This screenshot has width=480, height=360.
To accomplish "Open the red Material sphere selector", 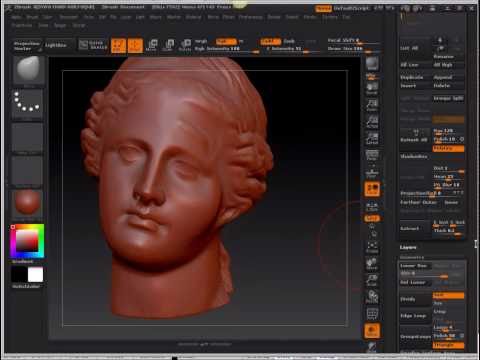I will tap(27, 204).
